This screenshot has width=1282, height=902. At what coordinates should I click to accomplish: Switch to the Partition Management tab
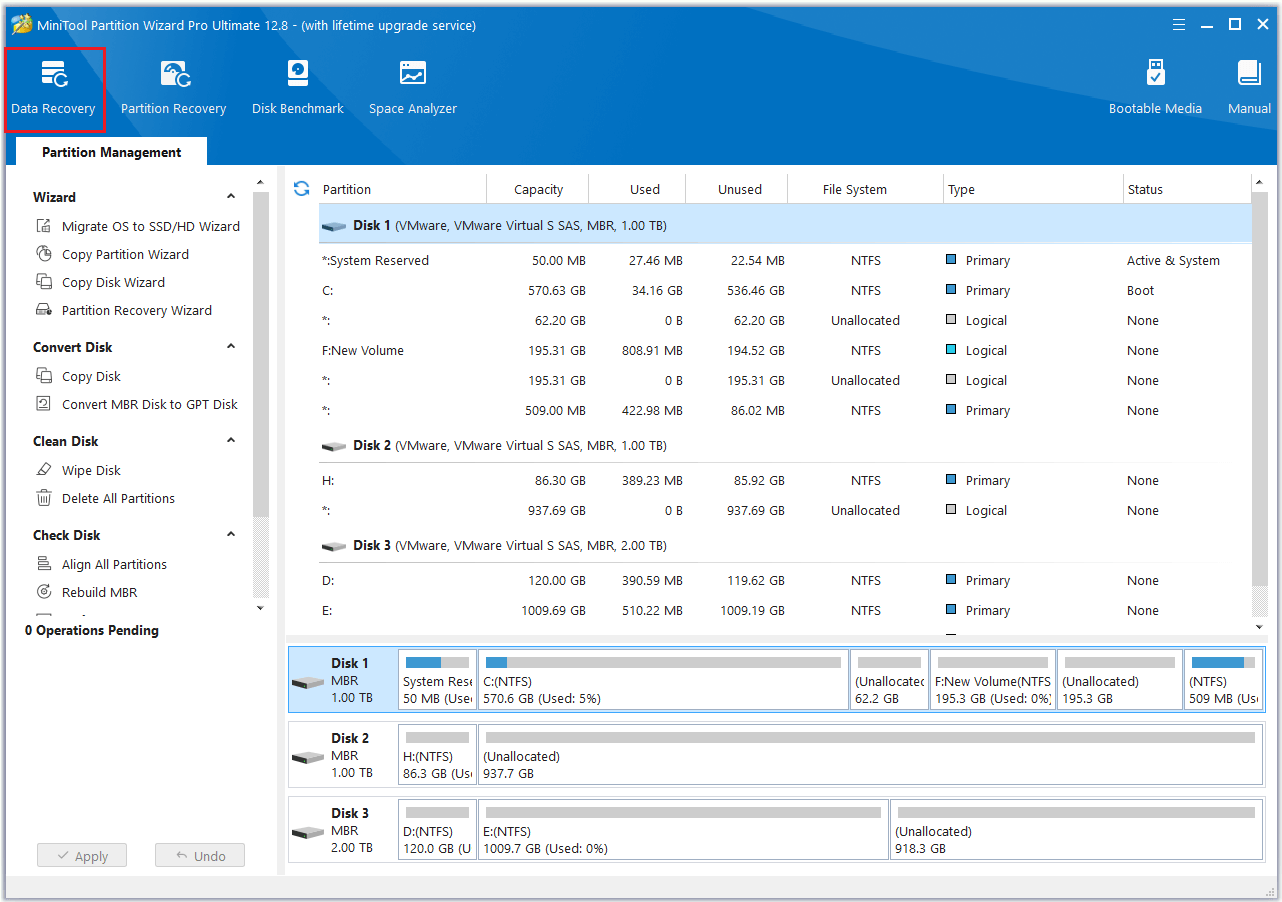click(112, 152)
